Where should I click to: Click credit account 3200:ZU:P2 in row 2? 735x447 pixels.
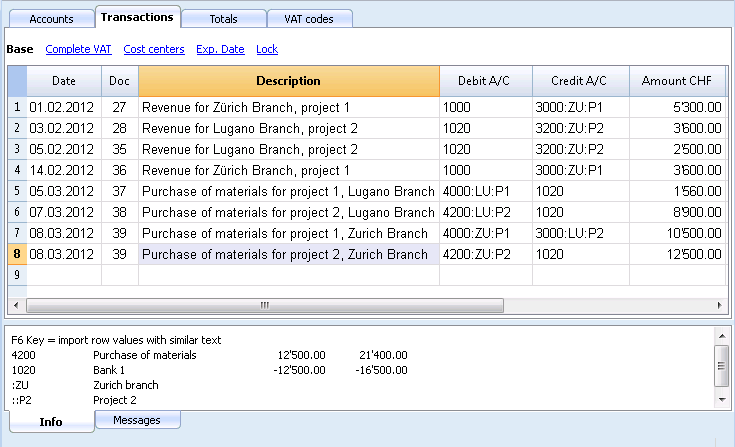[581, 128]
